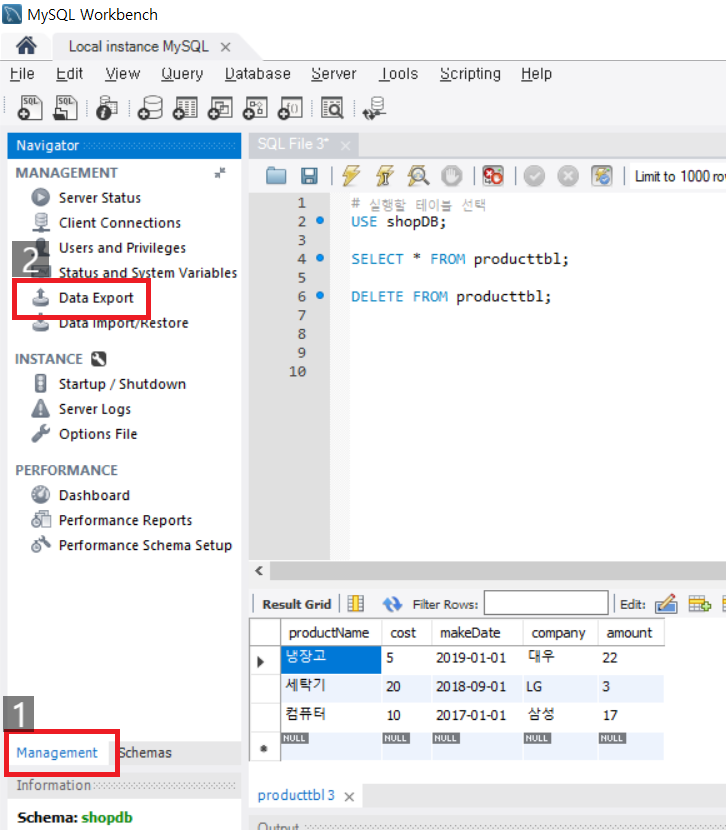The height and width of the screenshot is (830, 726).
Task: Create new function toolbar icon
Action: point(290,108)
